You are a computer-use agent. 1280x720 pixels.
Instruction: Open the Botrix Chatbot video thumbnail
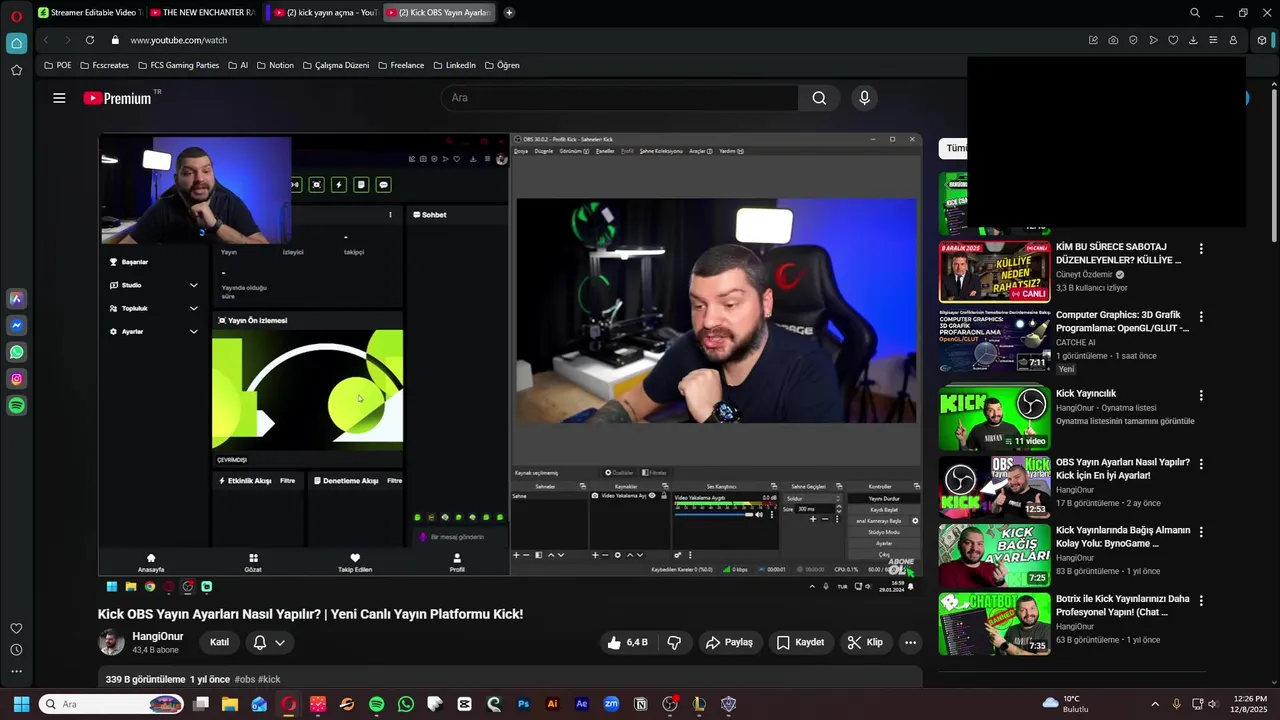(x=994, y=623)
